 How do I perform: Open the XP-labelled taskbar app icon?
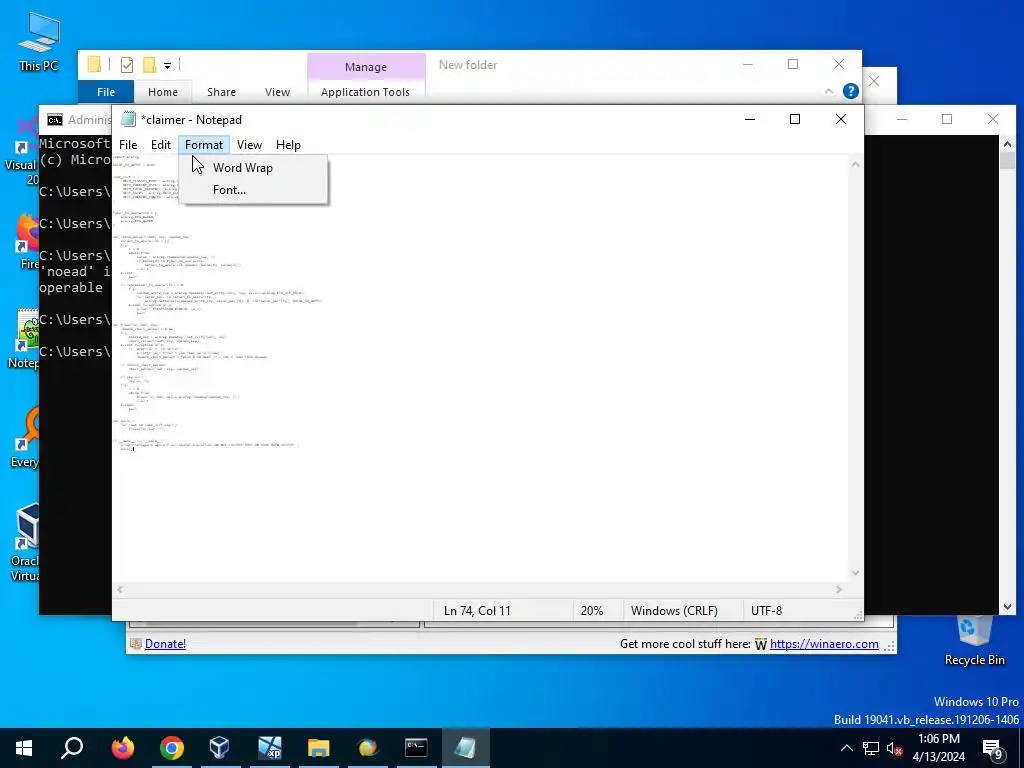pos(269,748)
